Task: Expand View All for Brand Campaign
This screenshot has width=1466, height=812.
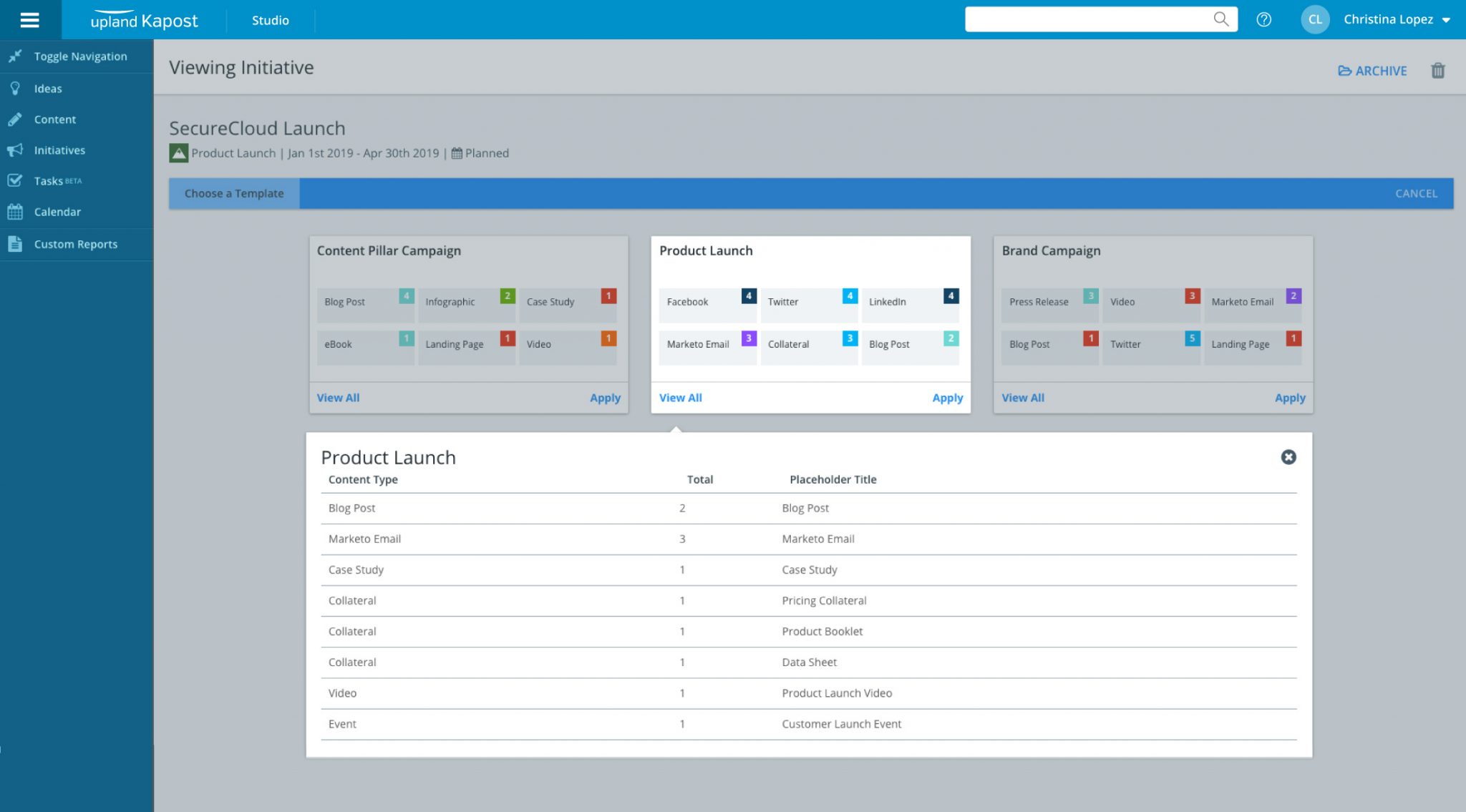Action: coord(1023,398)
